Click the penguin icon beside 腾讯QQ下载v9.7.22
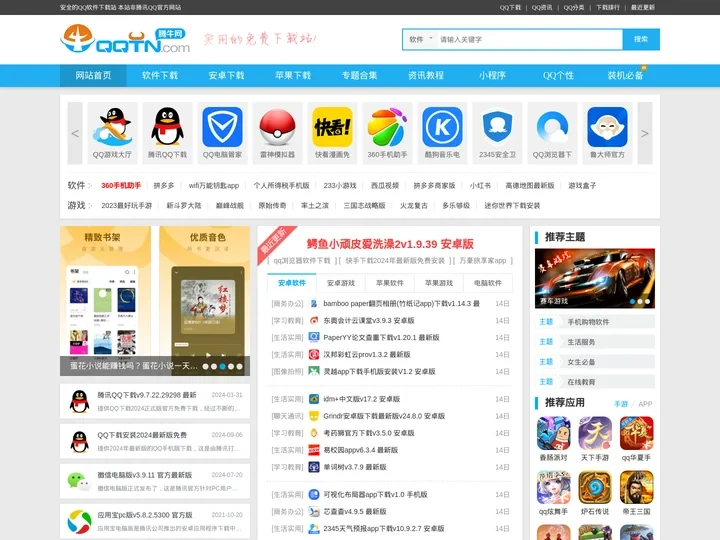Viewport: 720px width, 540px height. [x=79, y=401]
